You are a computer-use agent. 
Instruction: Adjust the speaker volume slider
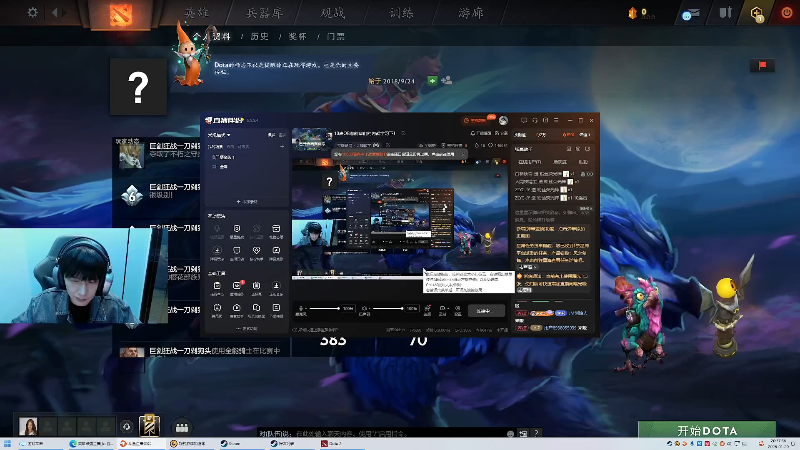(x=388, y=308)
